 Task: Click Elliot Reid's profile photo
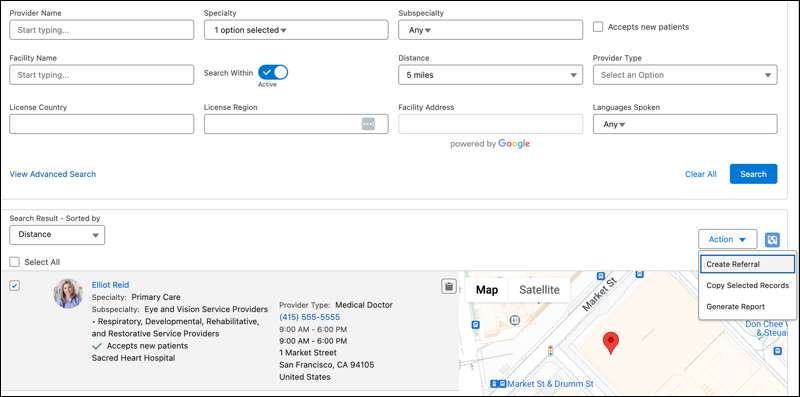[x=68, y=293]
